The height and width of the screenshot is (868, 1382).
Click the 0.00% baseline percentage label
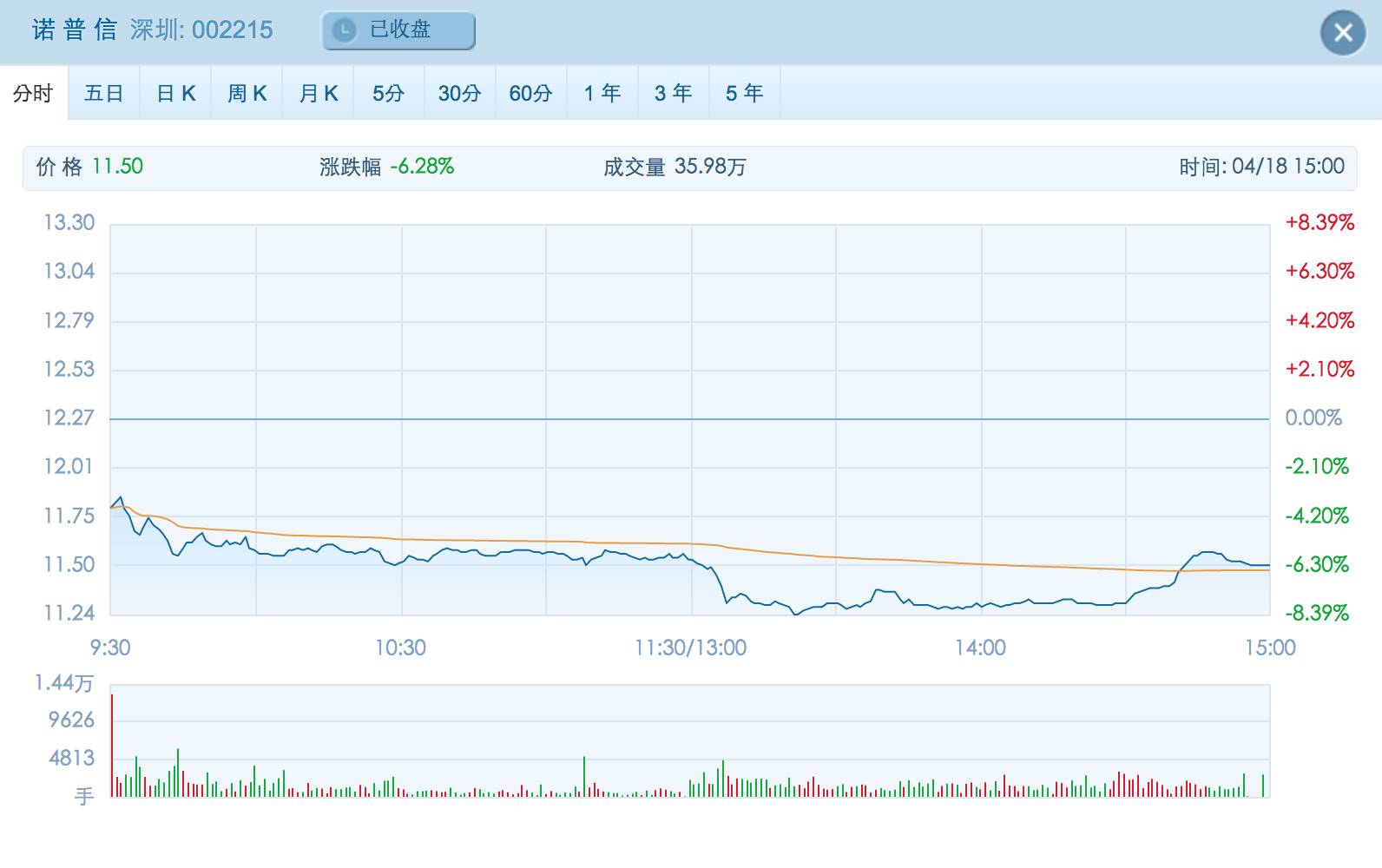click(1313, 418)
